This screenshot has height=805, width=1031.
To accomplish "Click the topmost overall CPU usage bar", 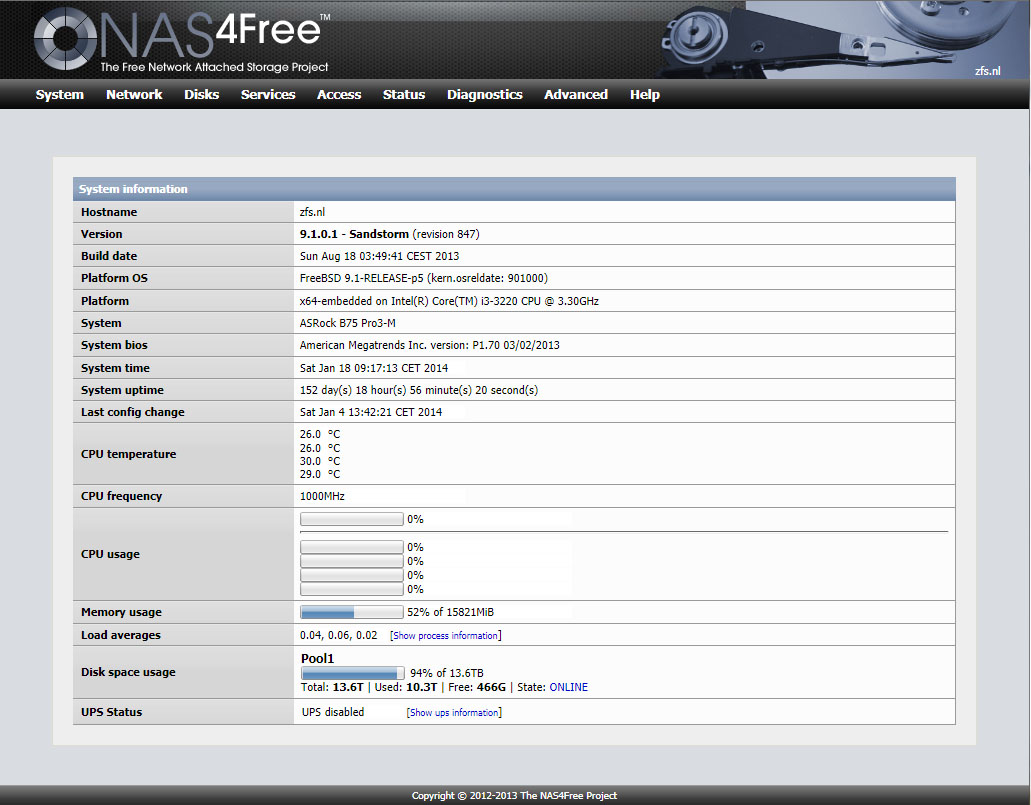I will click(x=351, y=519).
